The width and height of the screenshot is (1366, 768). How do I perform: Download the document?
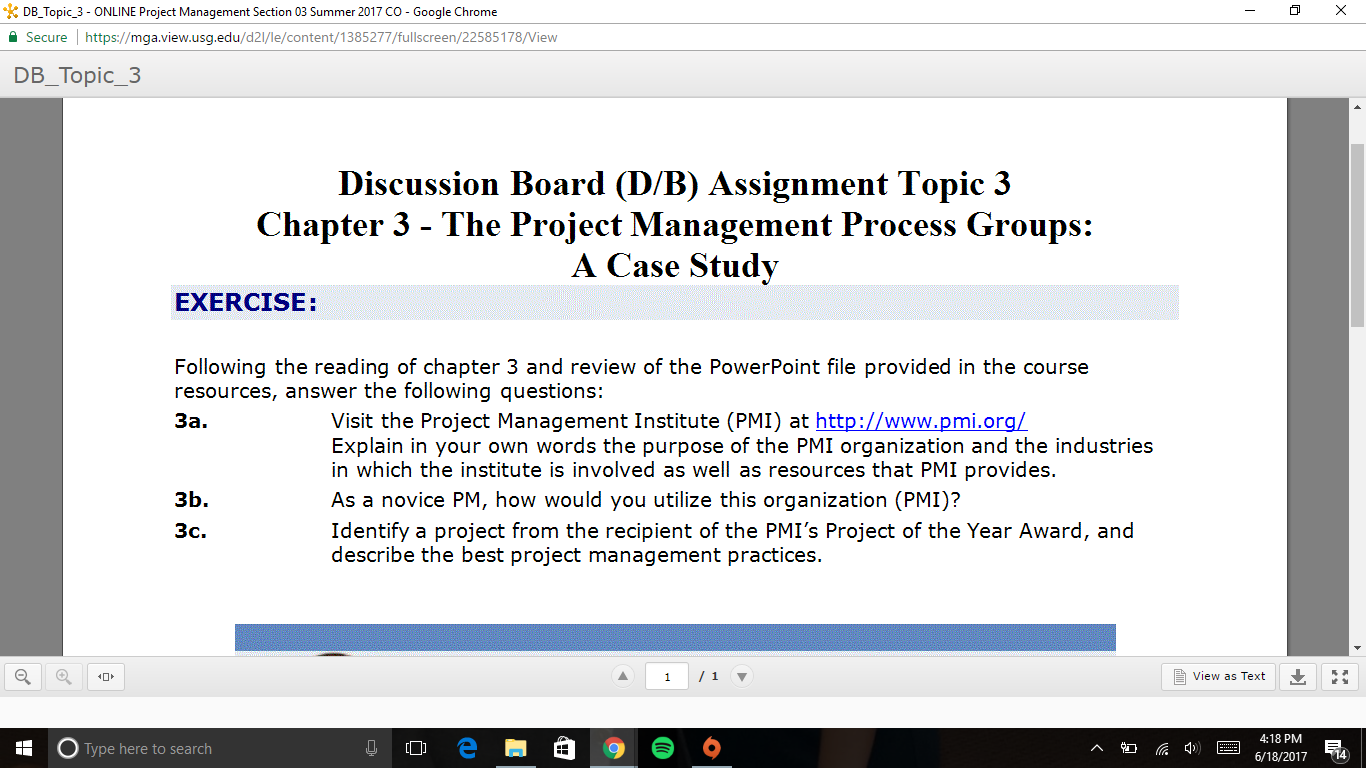(x=1297, y=677)
